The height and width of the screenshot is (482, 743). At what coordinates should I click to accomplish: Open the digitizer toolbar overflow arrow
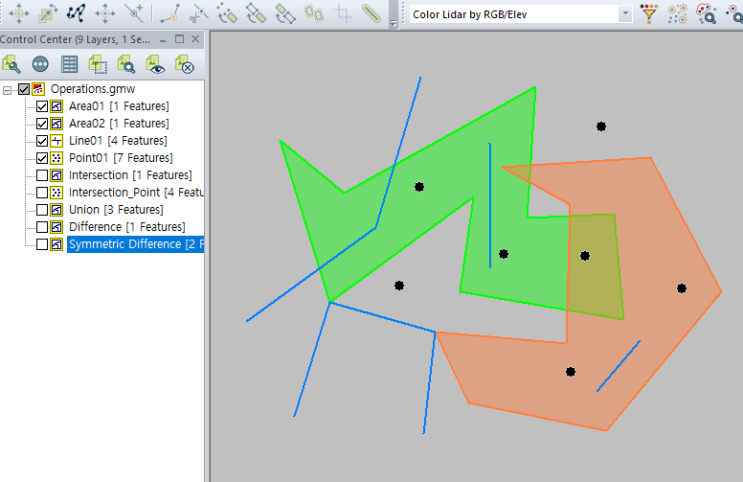pos(393,22)
